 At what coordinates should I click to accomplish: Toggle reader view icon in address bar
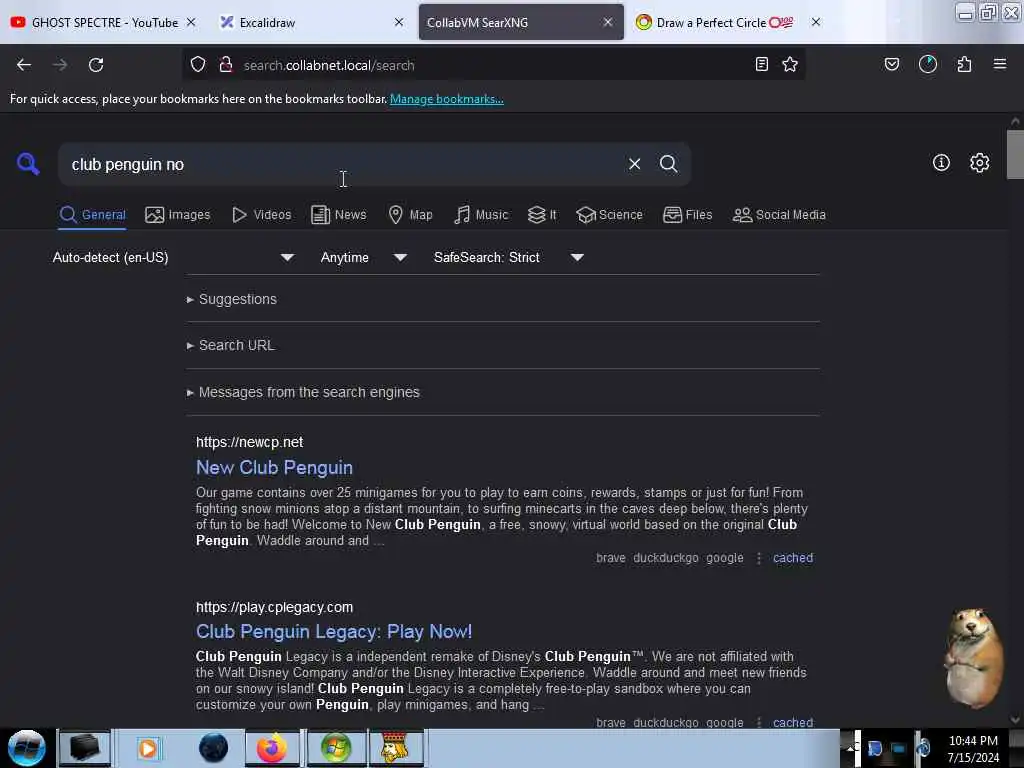click(761, 64)
